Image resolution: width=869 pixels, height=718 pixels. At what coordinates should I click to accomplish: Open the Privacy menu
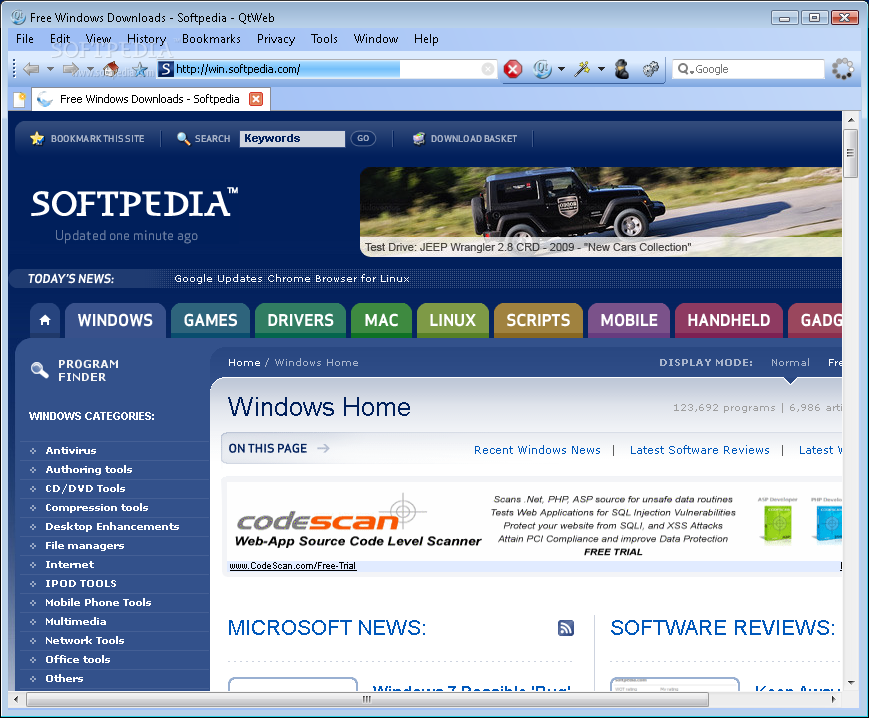pos(276,39)
